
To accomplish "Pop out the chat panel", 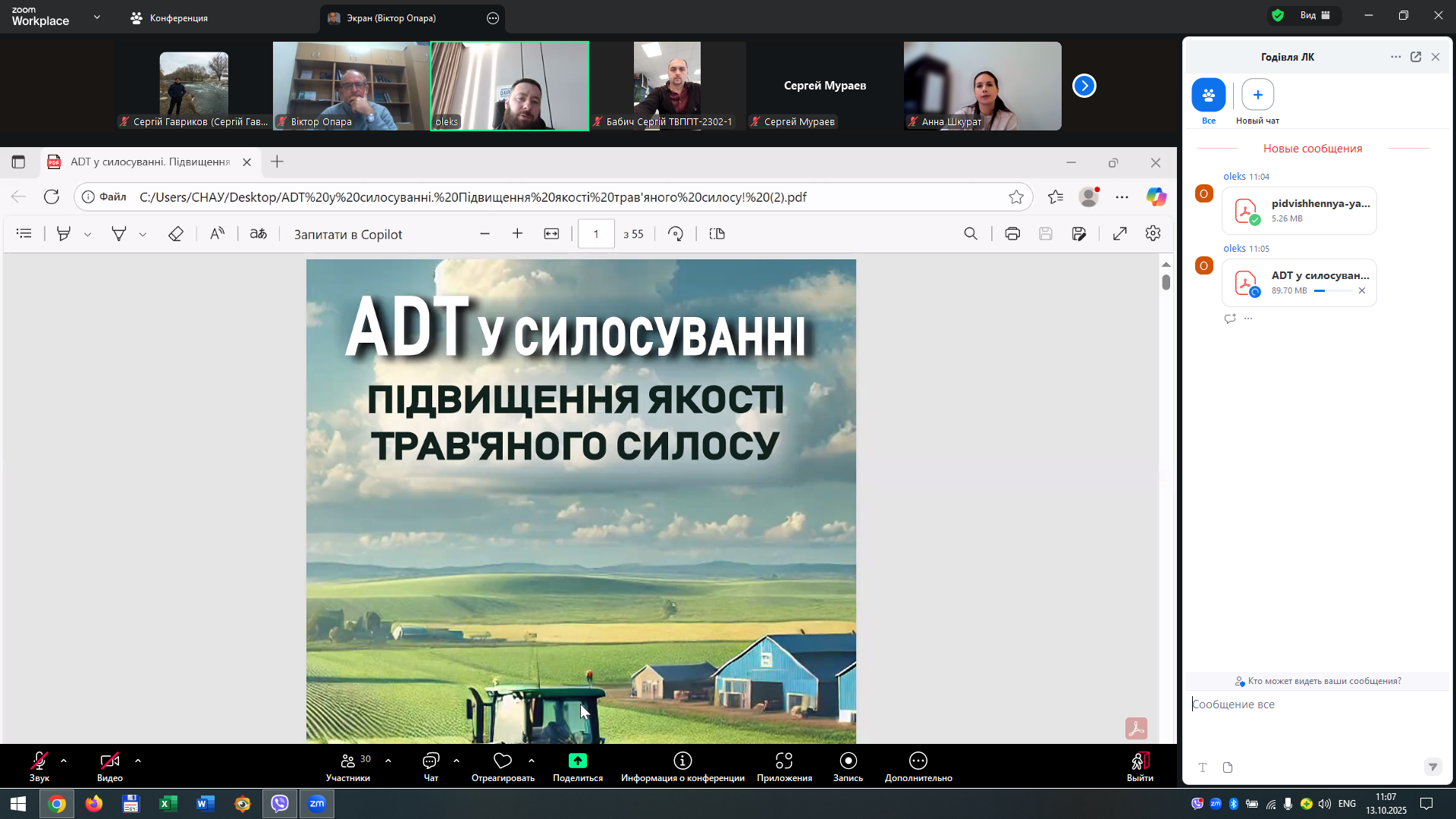I will pos(1415,57).
